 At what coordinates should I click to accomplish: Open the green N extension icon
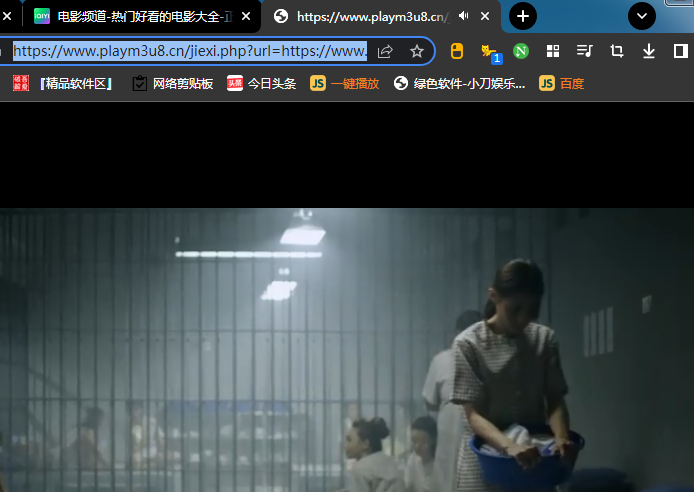521,51
